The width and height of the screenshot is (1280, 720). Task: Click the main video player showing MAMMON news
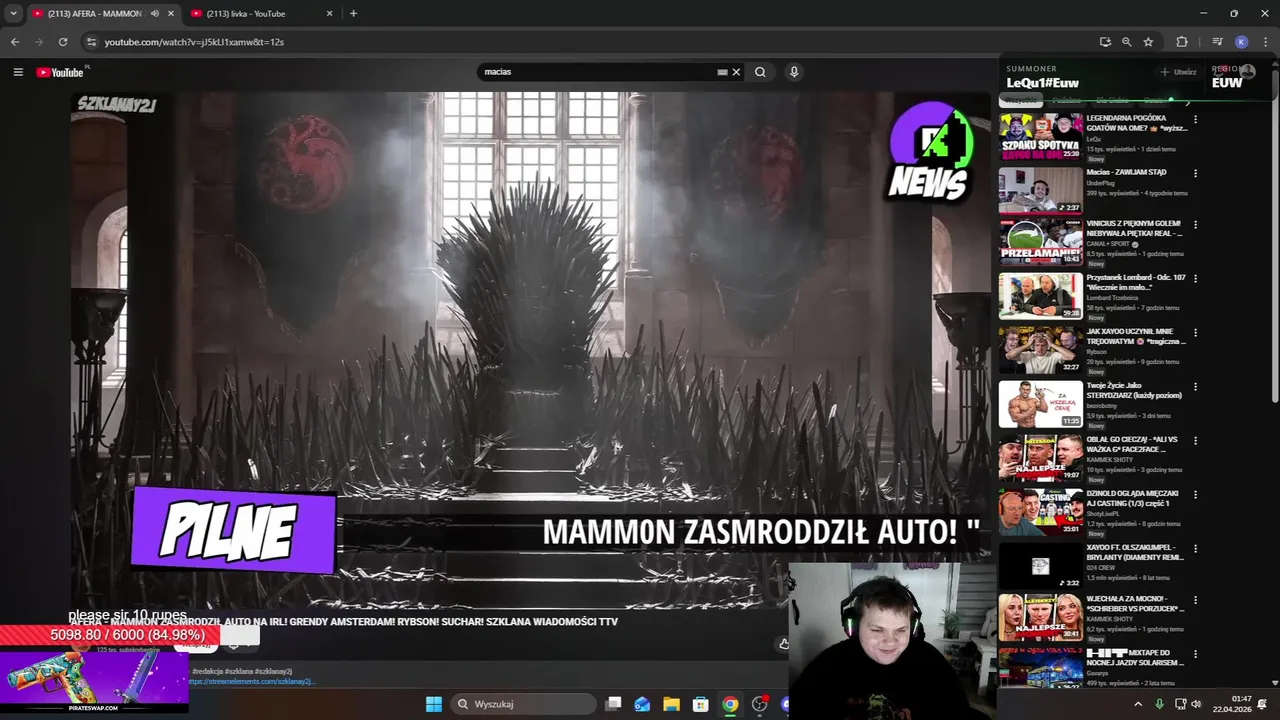click(530, 350)
